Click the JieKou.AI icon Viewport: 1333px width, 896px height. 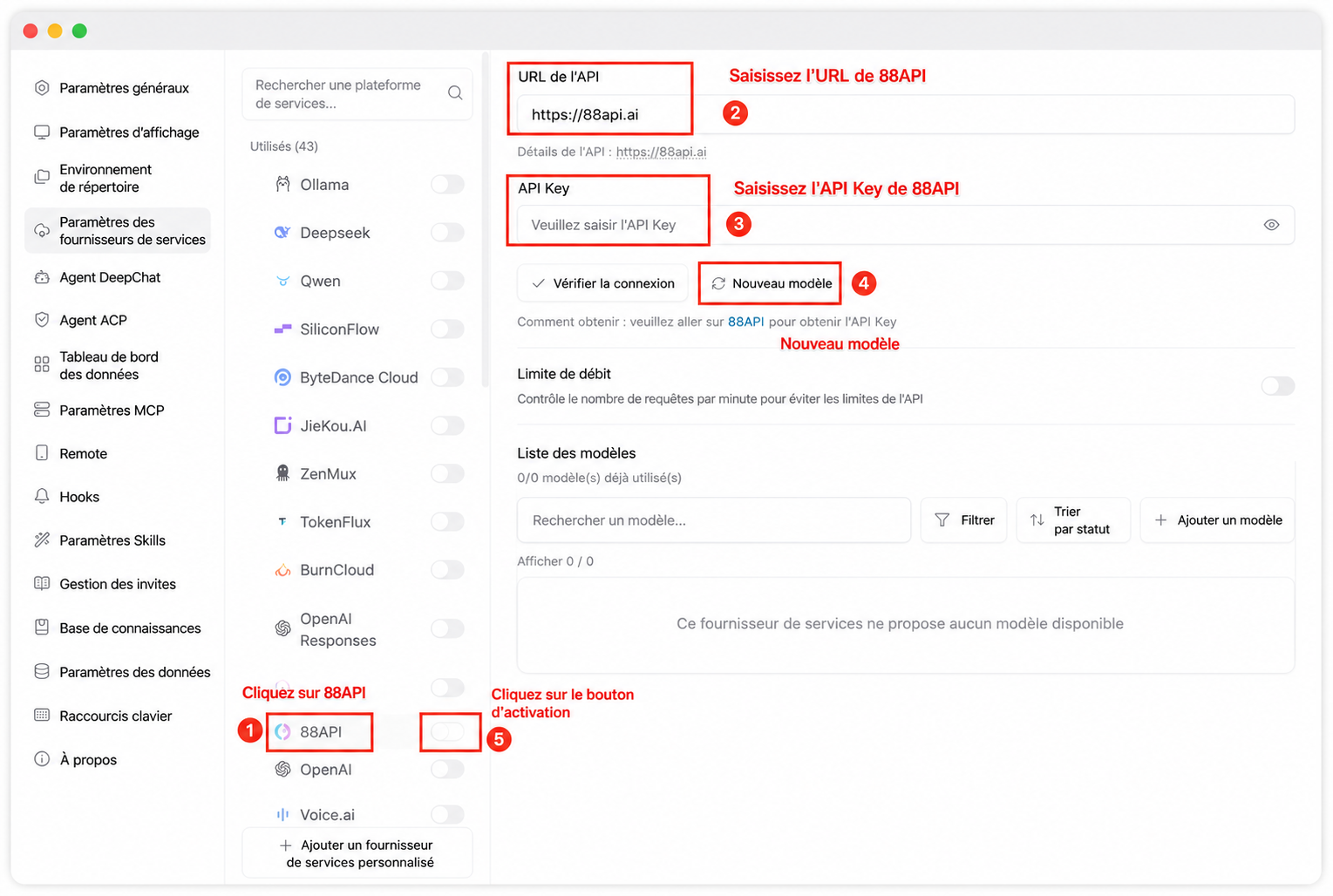click(x=282, y=425)
